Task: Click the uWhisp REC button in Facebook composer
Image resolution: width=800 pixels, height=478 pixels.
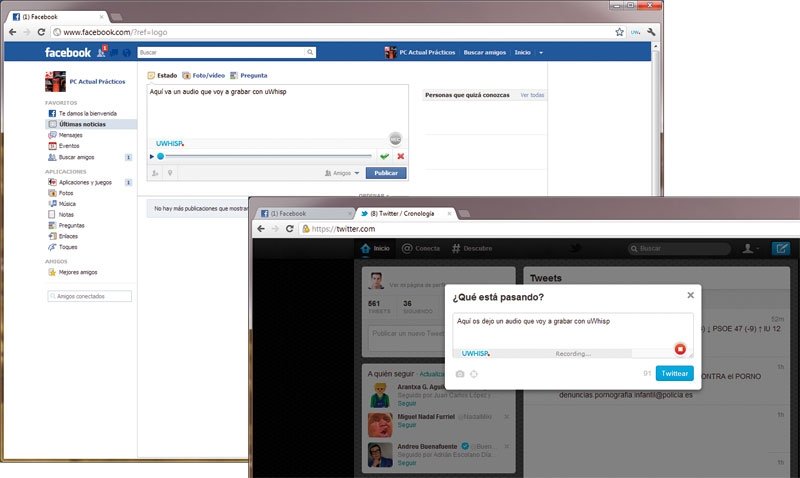Action: tap(395, 139)
